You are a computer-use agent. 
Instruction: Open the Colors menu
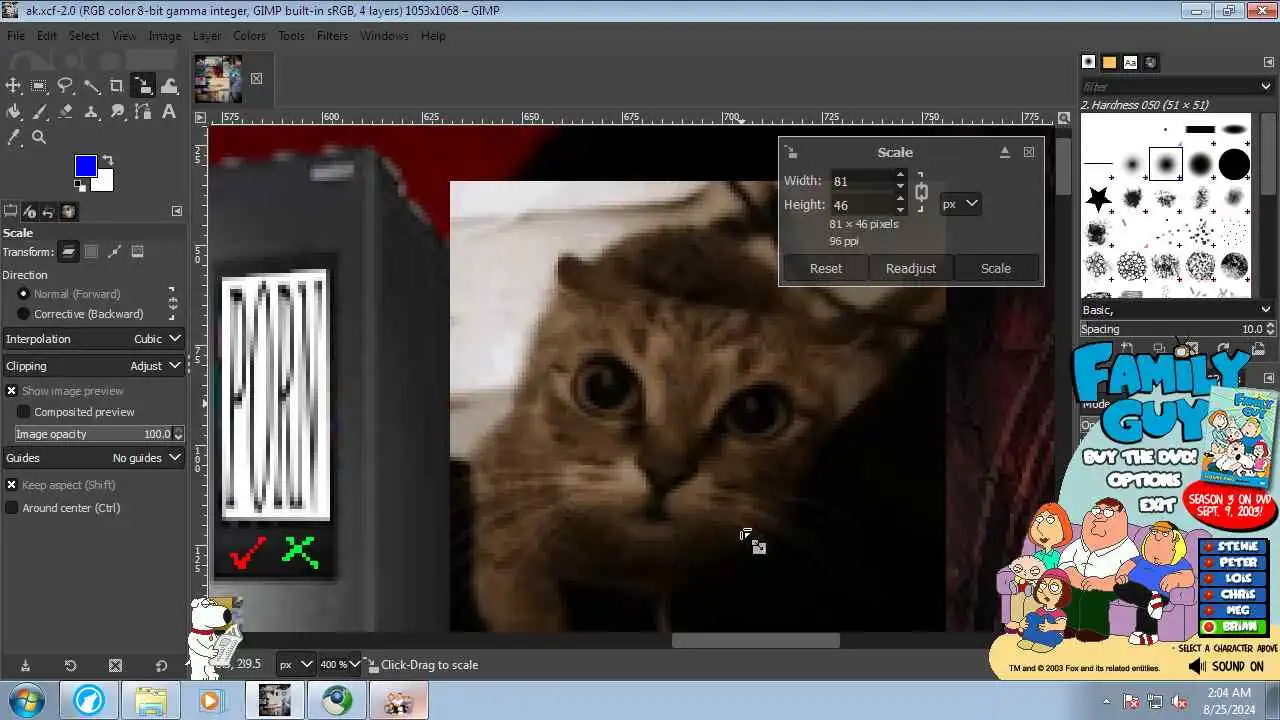point(250,36)
